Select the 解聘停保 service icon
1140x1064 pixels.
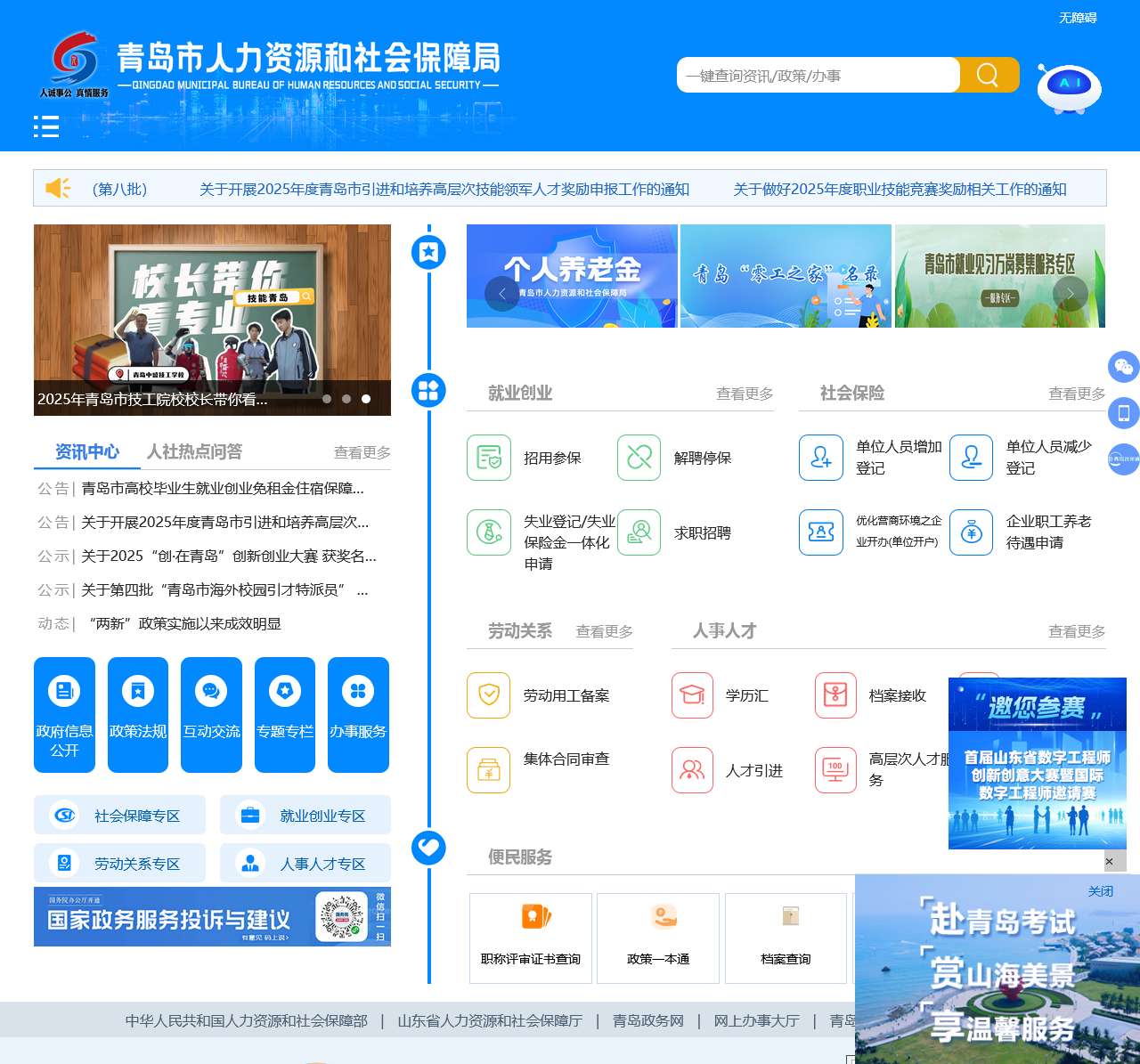pyautogui.click(x=639, y=458)
